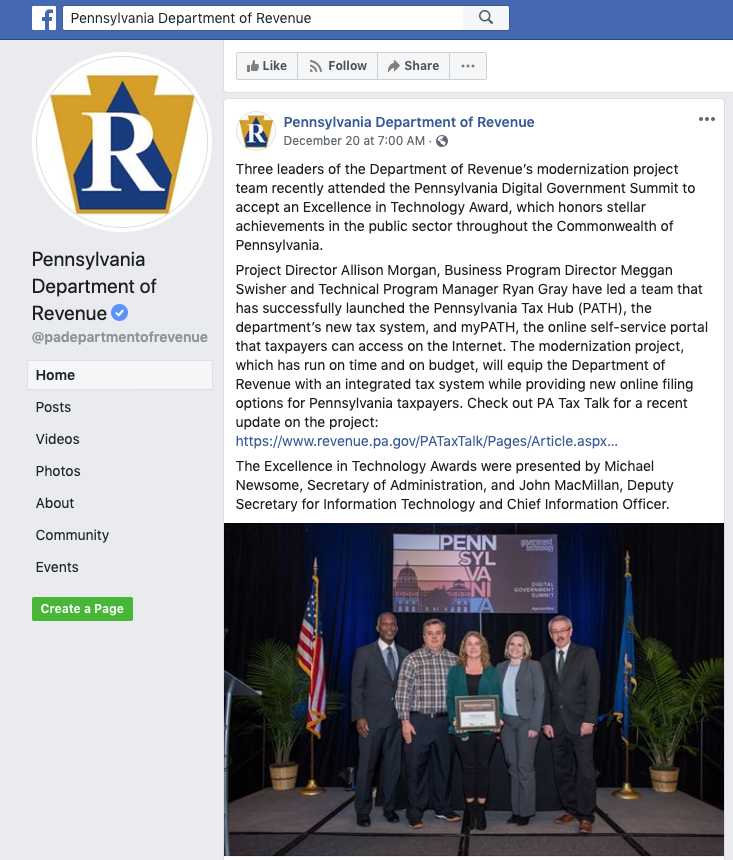
Task: Follow the Department of Revenue page
Action: click(338, 66)
